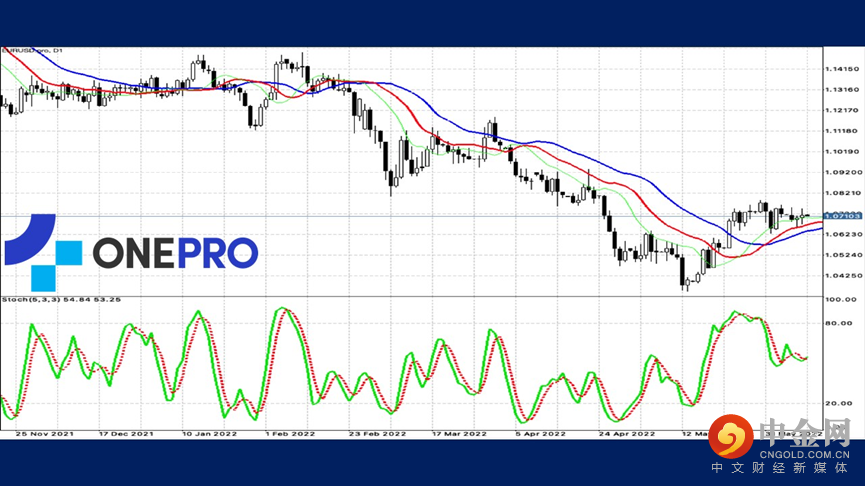Viewport: 865px width, 486px height.
Task: Select the 10 Jan 2022 date marker
Action: [x=210, y=434]
